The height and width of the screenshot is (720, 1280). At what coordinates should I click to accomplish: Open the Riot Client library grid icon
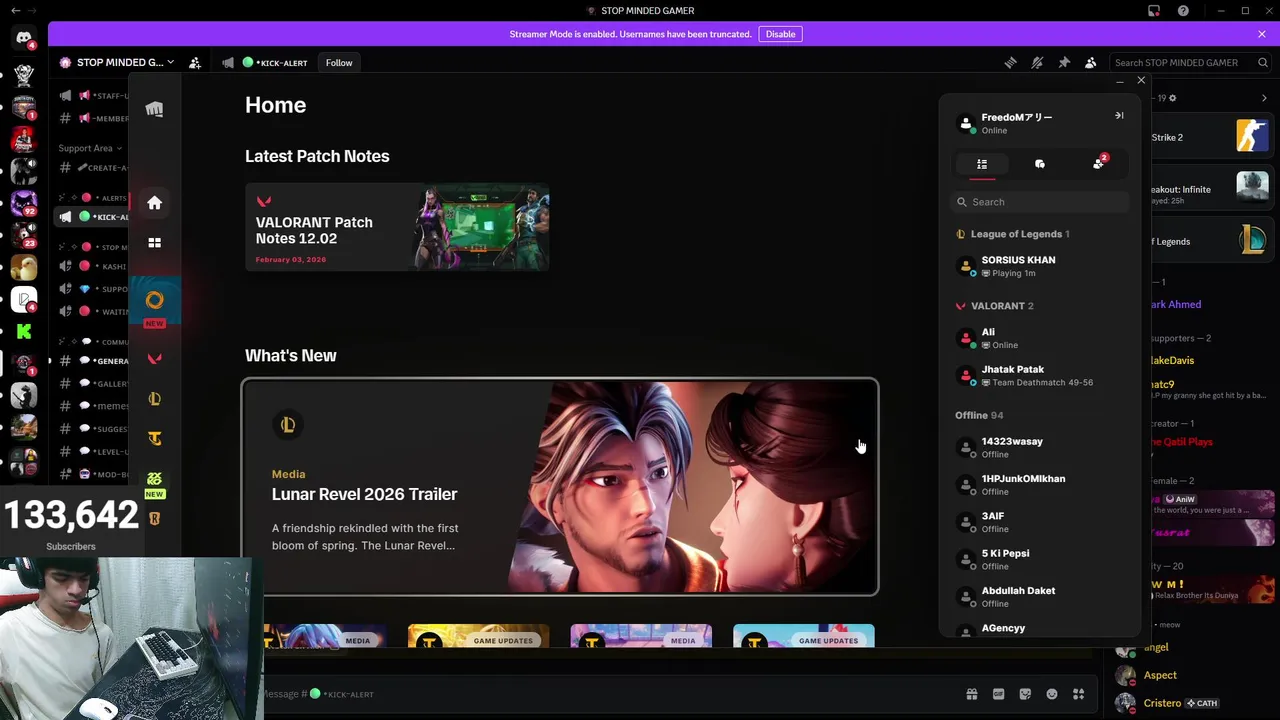[x=154, y=242]
